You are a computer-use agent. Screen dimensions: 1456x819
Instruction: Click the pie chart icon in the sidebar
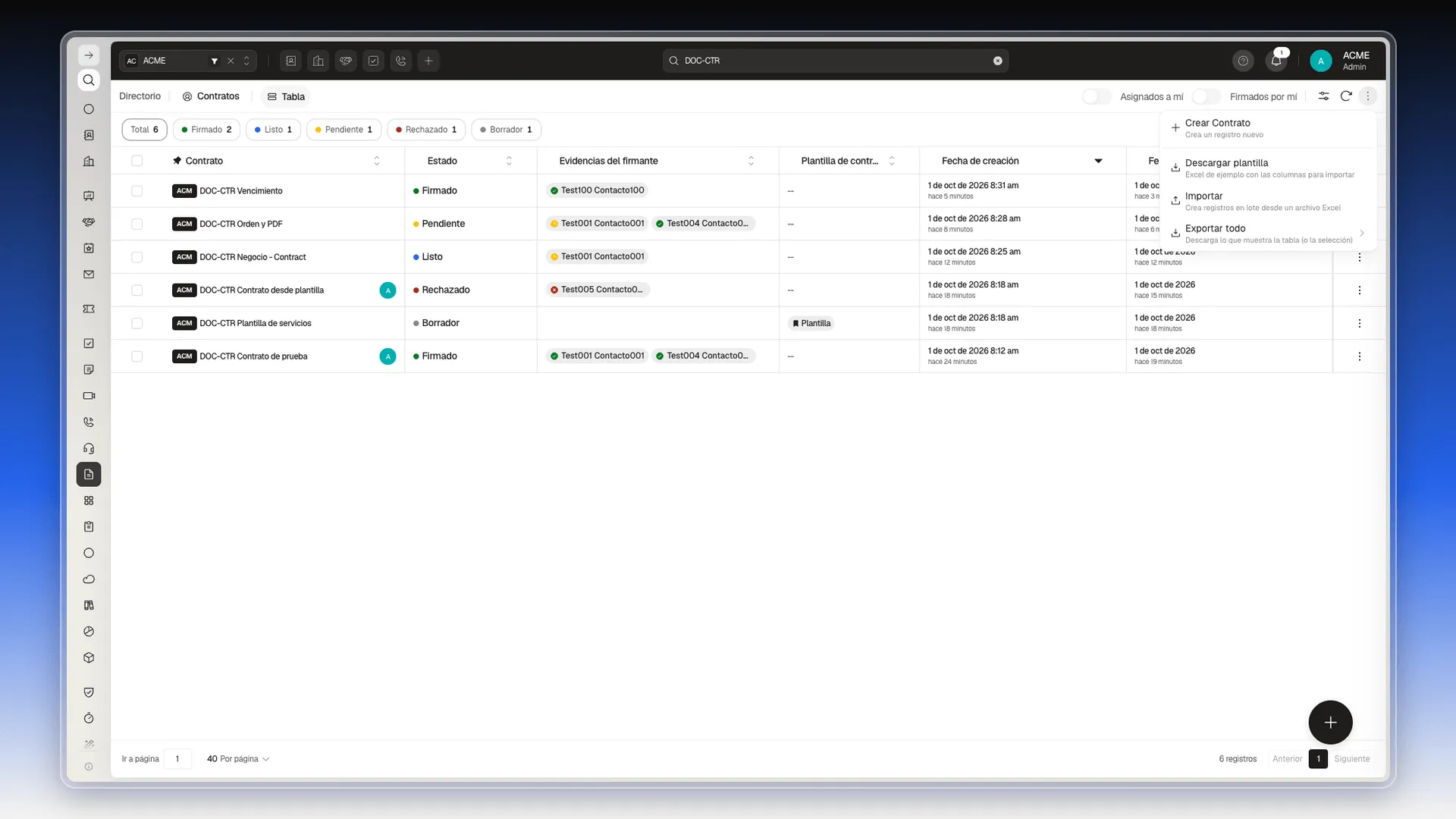[89, 632]
